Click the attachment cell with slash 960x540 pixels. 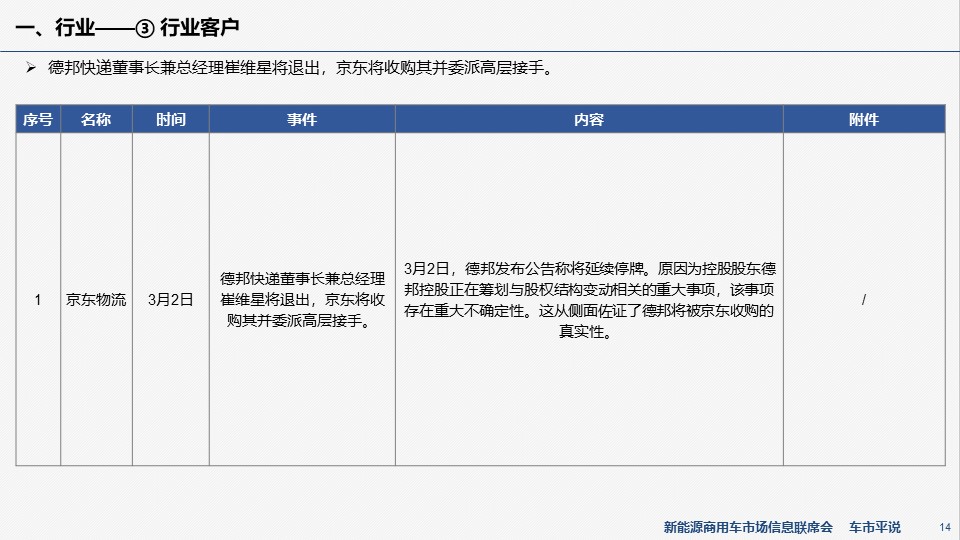pyautogui.click(x=864, y=299)
